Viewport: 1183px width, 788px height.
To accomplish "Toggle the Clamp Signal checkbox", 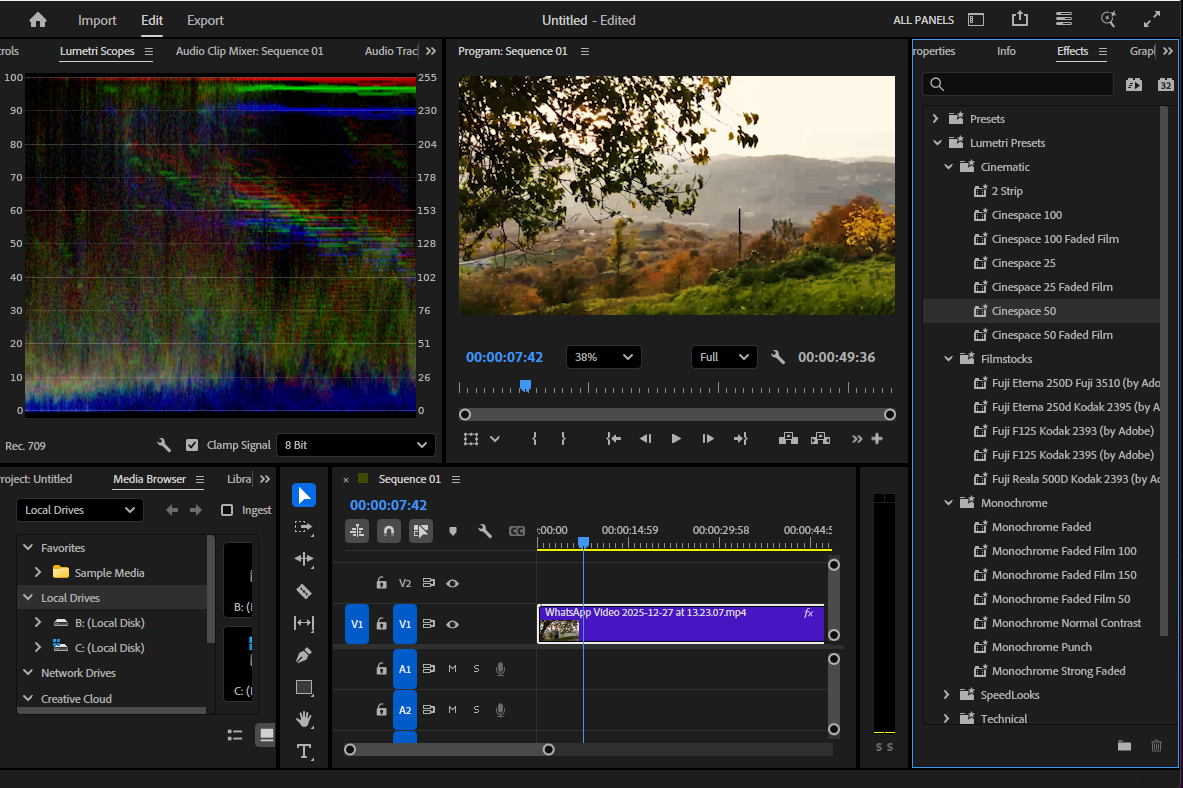I will (192, 445).
